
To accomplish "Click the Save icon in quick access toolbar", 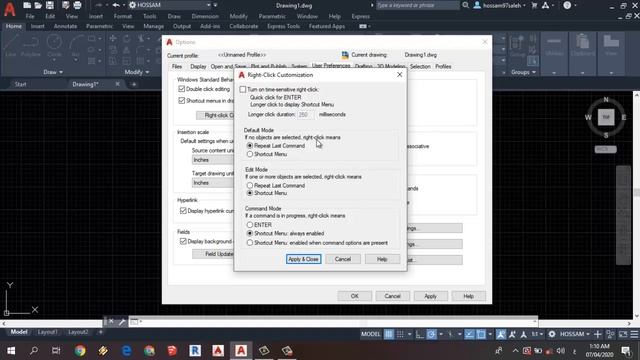I will (x=50, y=5).
